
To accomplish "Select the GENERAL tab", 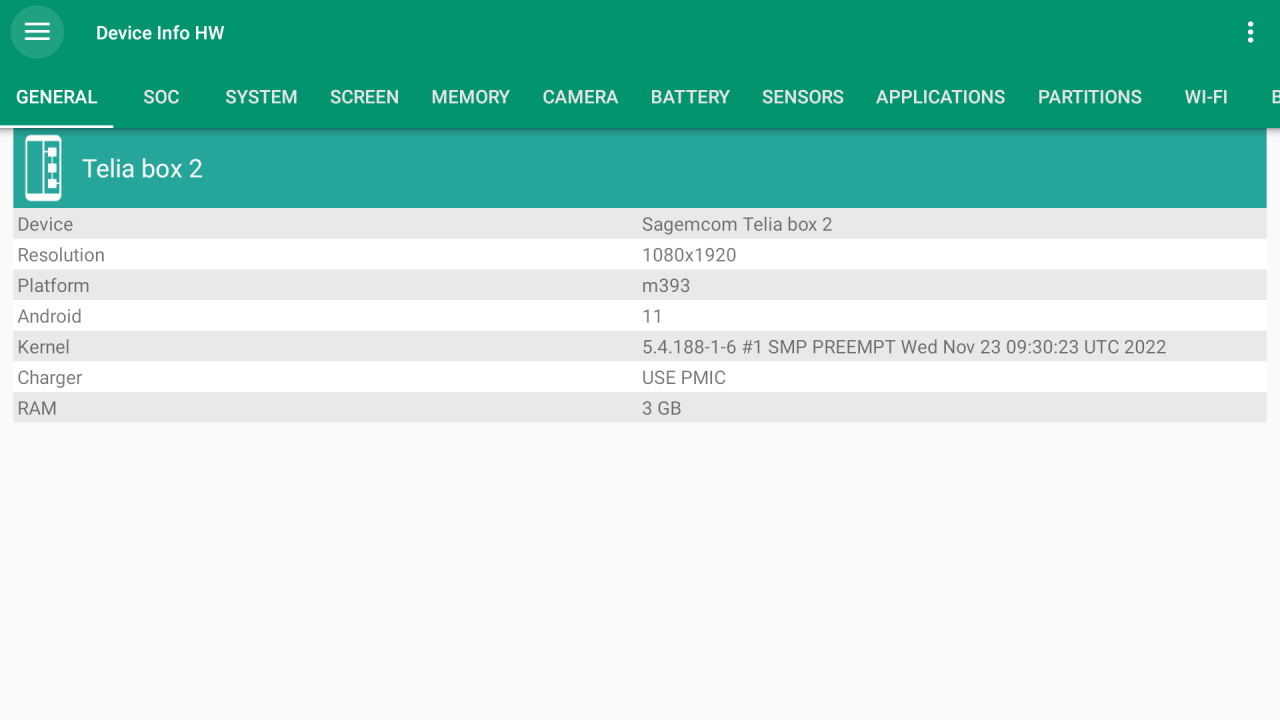I will [56, 97].
